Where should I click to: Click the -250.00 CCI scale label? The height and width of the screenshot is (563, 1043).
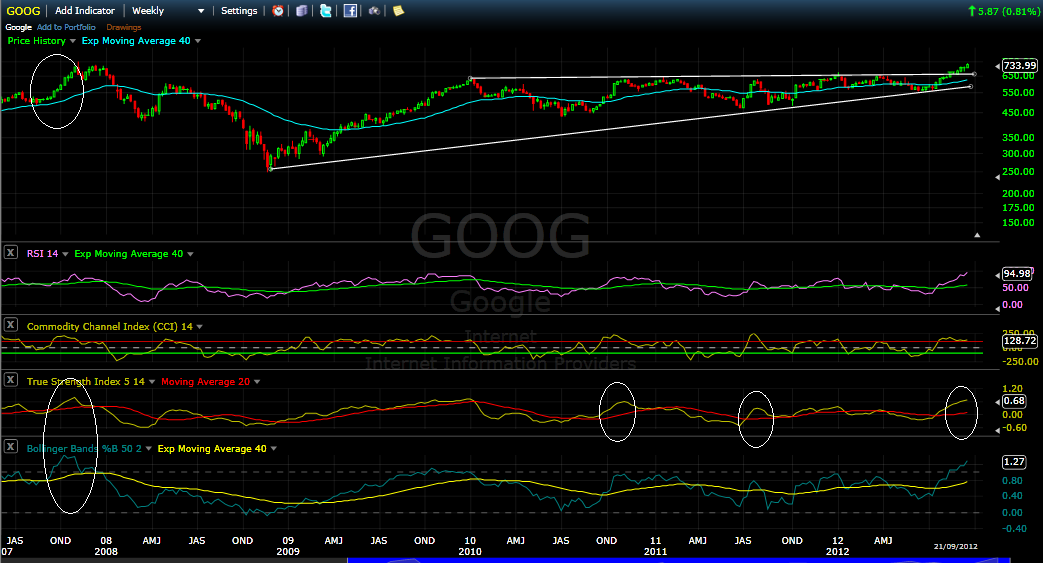(x=1020, y=361)
